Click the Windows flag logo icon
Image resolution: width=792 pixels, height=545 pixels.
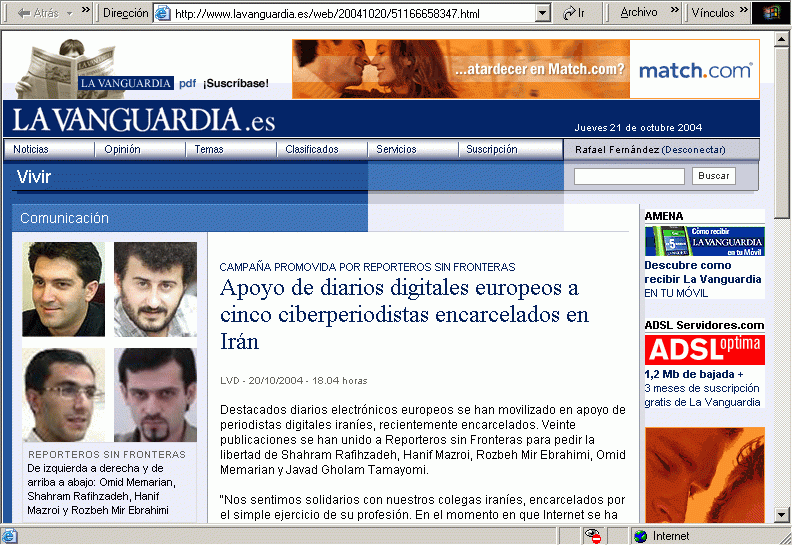[769, 13]
